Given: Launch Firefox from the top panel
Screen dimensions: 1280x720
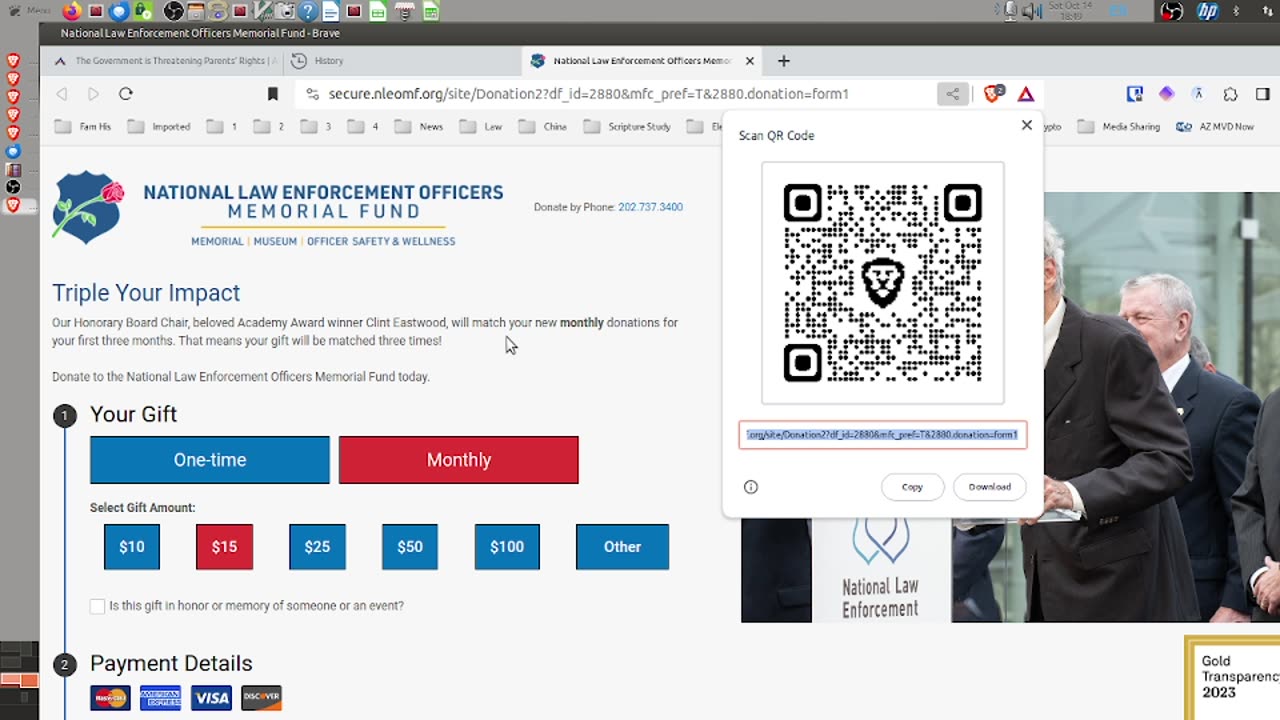Looking at the screenshot, I should [x=72, y=11].
